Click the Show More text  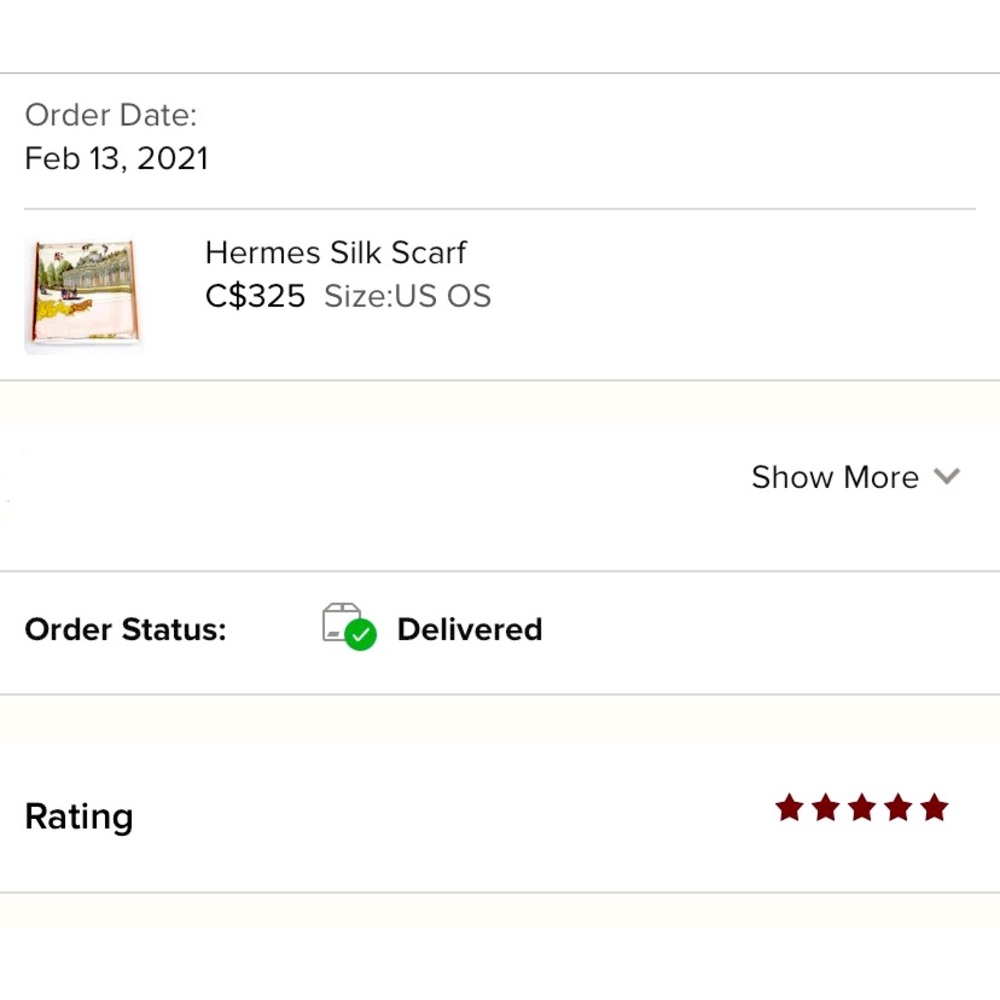click(834, 477)
